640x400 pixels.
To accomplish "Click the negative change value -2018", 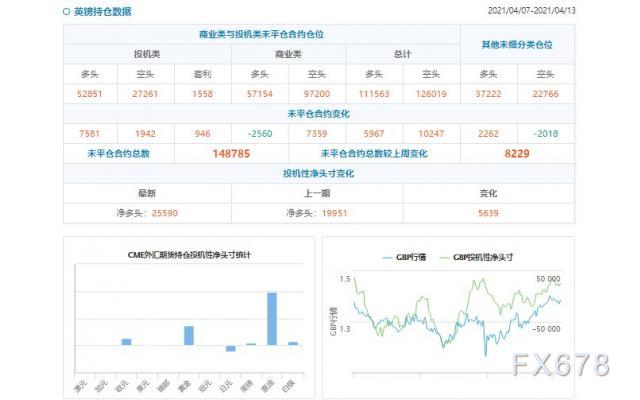I will [545, 134].
